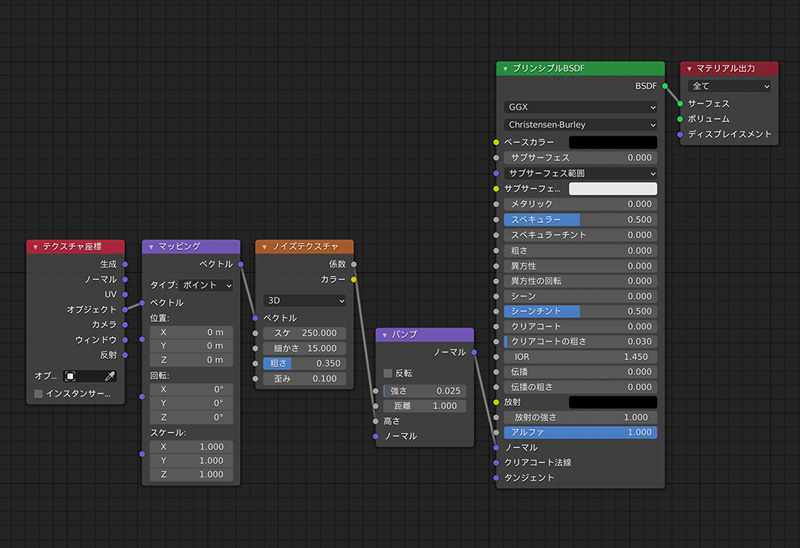Click the yellow カラー output socket on Noise Texture
Screen dimensions: 800x548
[354, 279]
